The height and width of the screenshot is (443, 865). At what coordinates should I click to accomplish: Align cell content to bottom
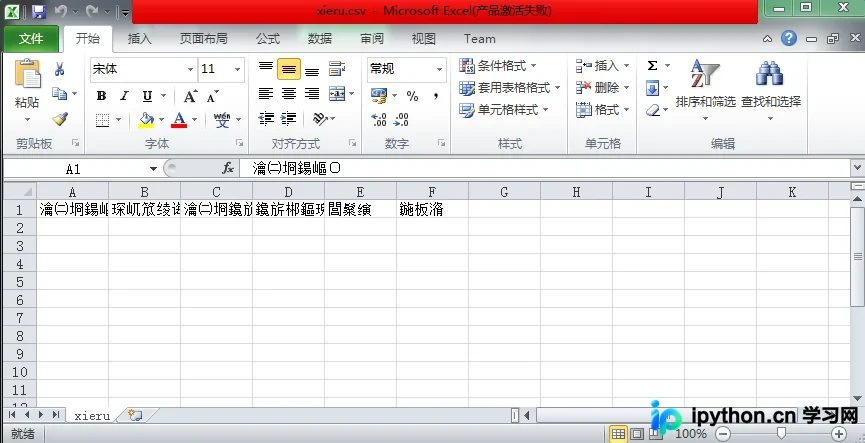point(312,70)
